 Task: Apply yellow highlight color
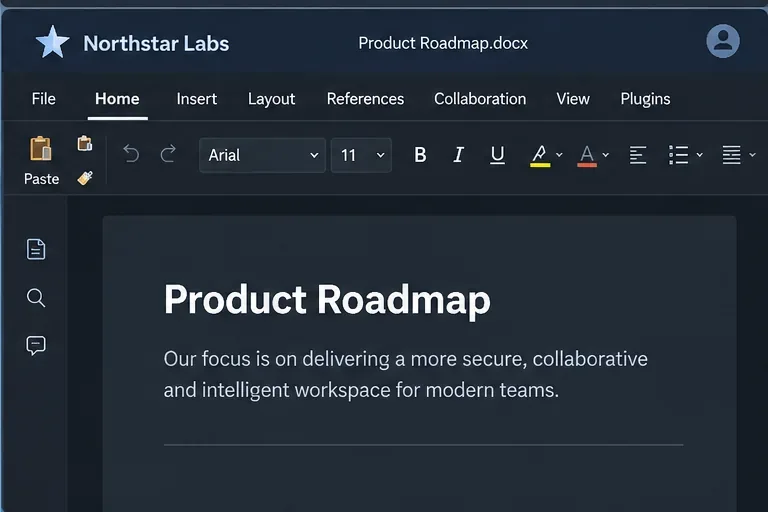(540, 156)
